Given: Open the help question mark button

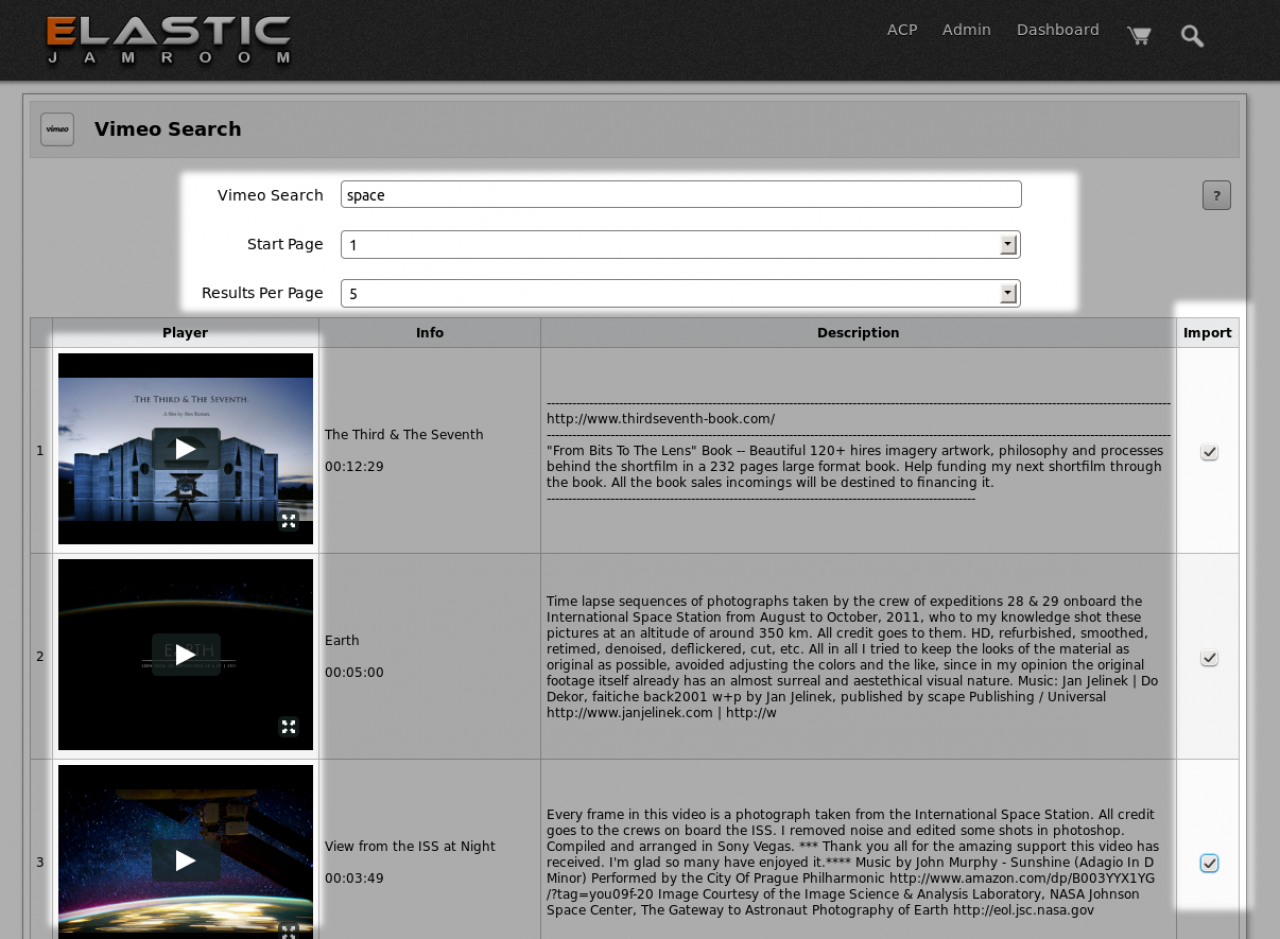Looking at the screenshot, I should [x=1216, y=196].
